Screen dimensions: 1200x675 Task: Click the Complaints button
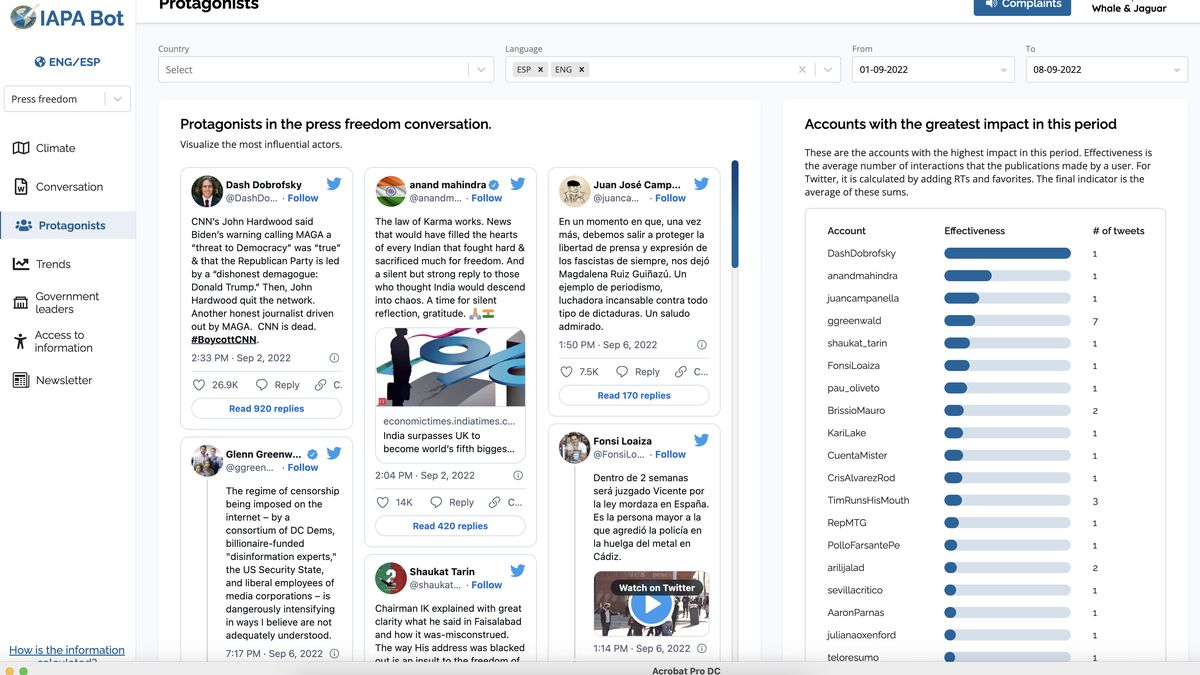pyautogui.click(x=1022, y=5)
